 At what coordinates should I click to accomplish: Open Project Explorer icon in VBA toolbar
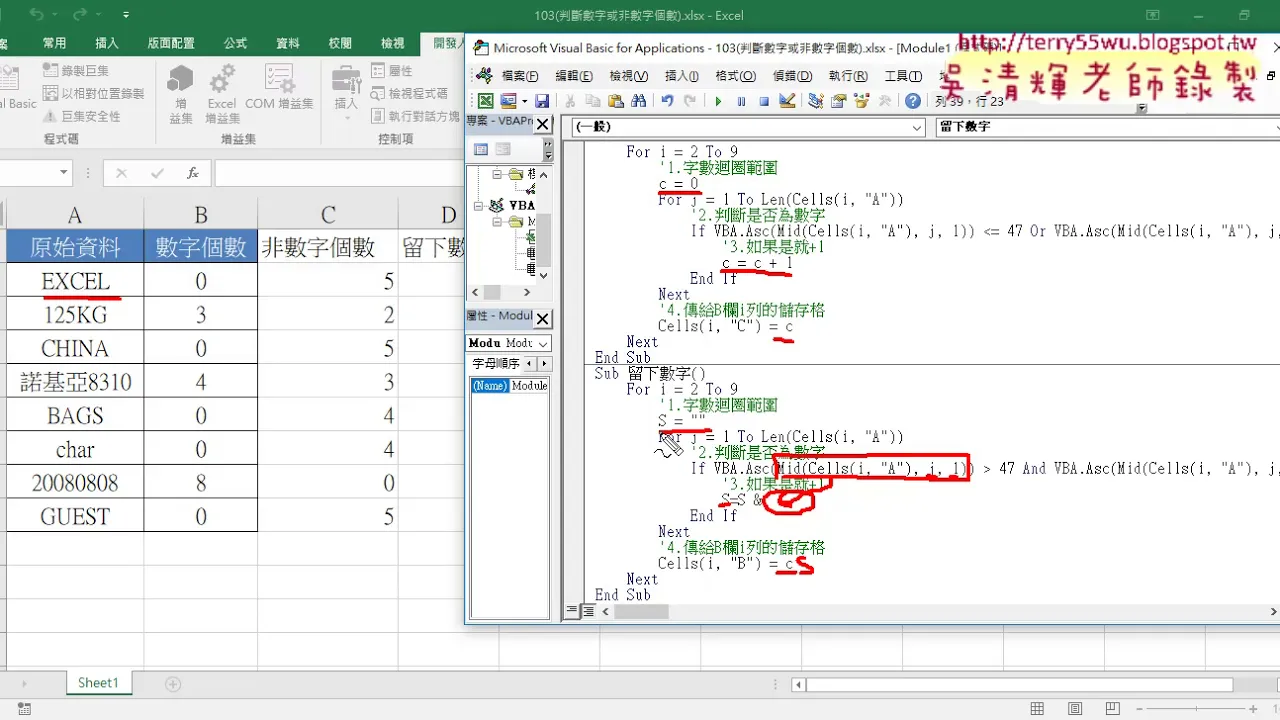click(x=816, y=101)
